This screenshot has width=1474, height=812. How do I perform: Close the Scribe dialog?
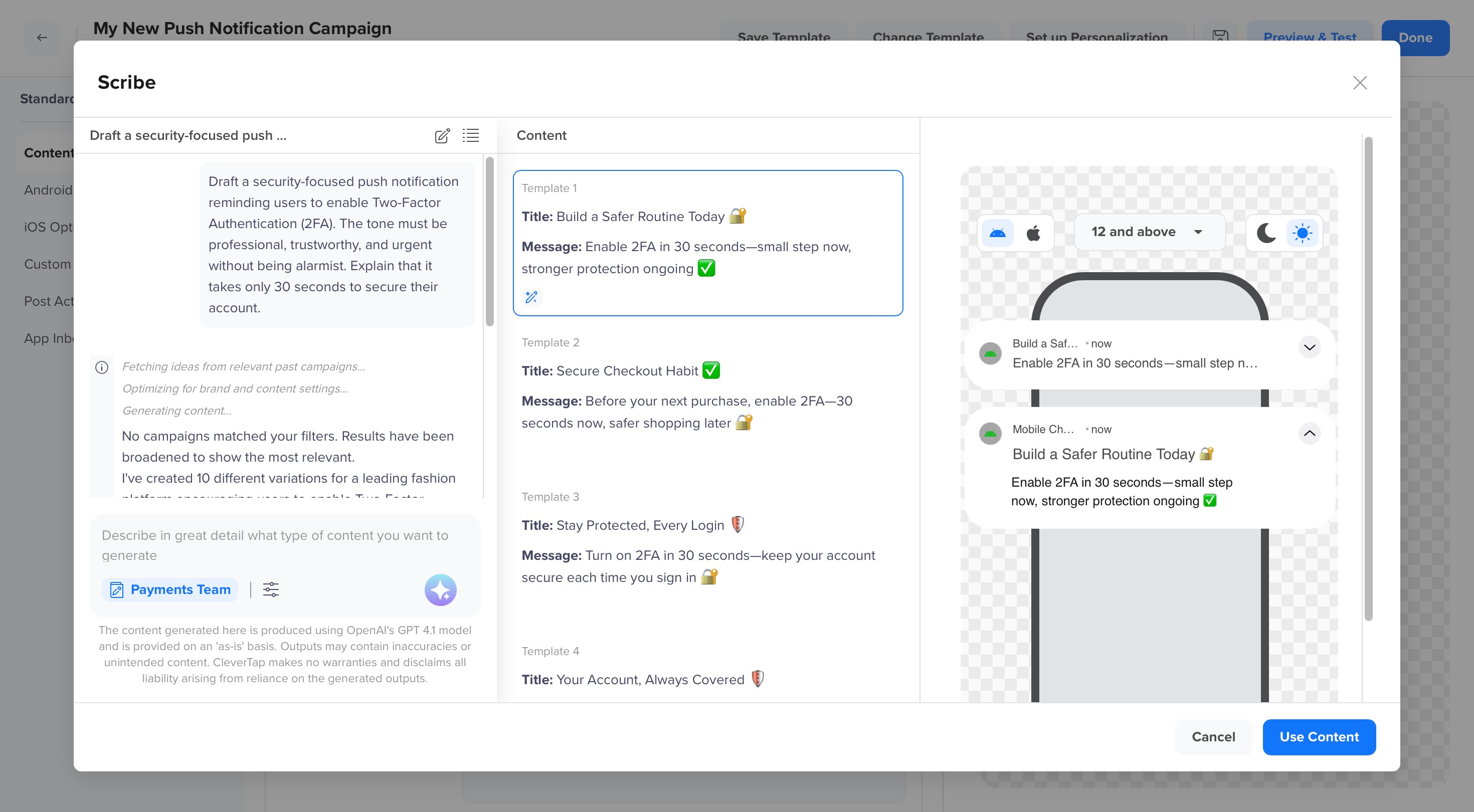tap(1360, 83)
